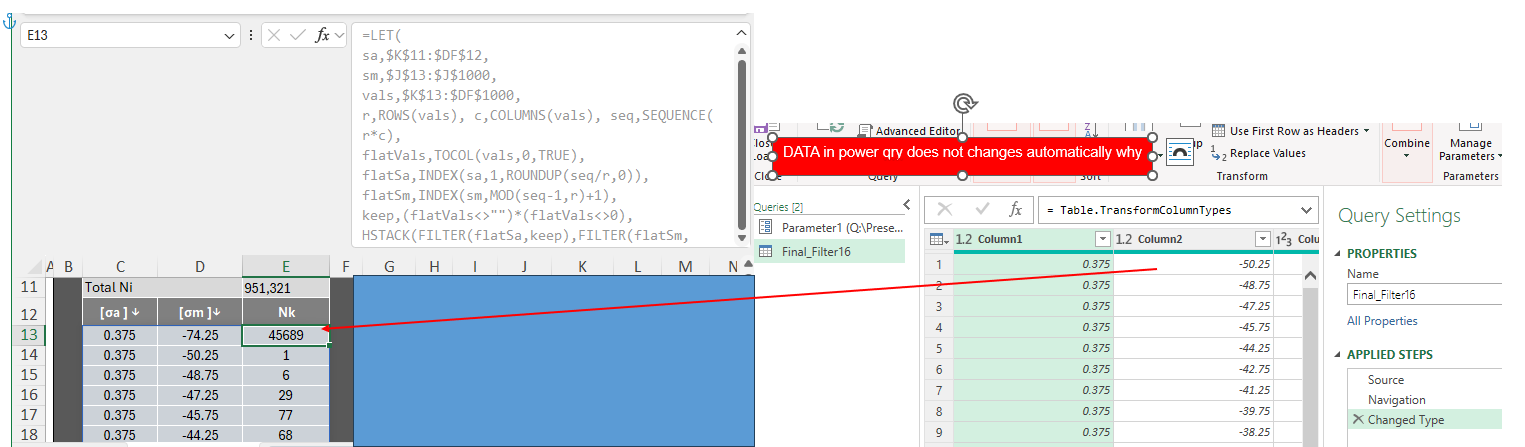Click the X cancel icon in Power Query formula bar

click(945, 210)
